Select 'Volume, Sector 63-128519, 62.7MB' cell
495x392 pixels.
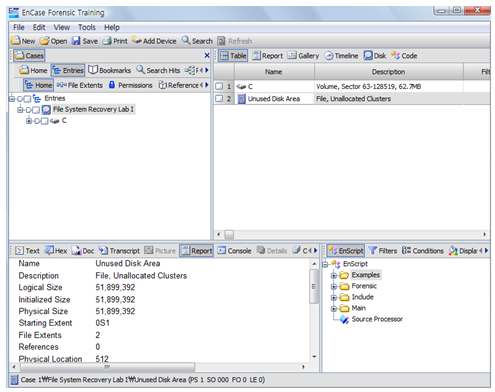(389, 87)
